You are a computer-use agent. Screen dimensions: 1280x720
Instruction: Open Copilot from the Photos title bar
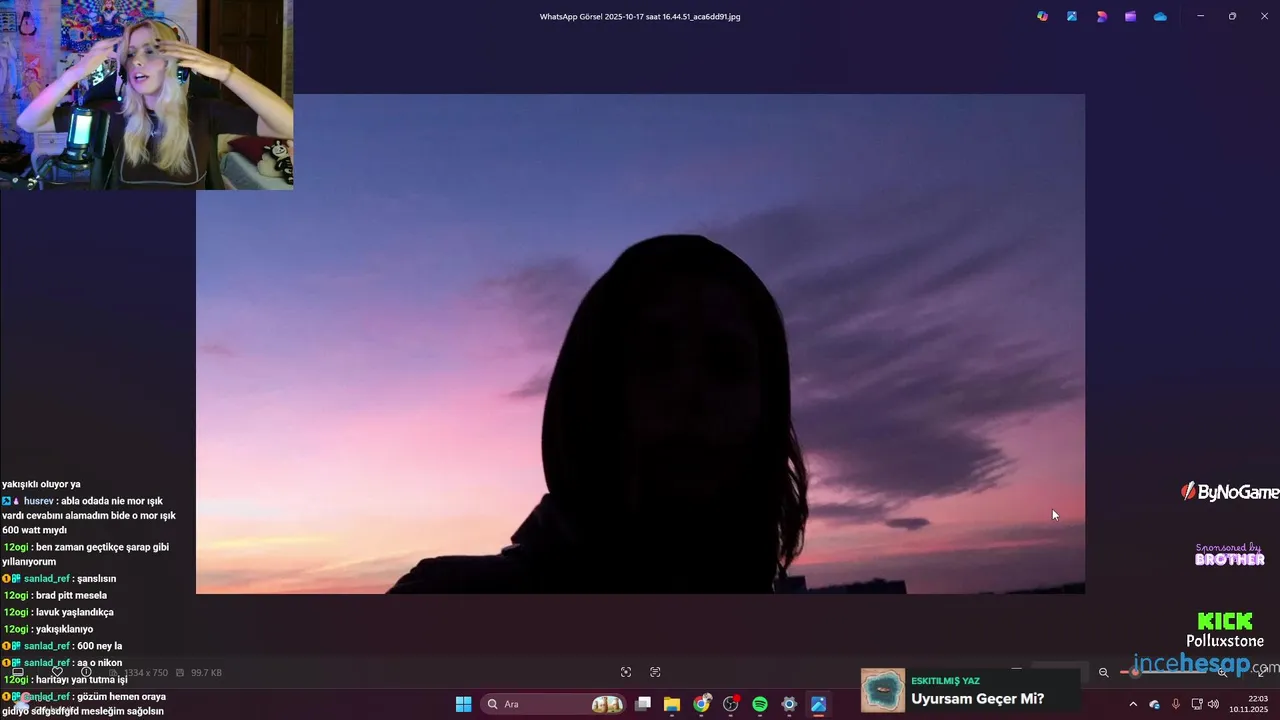click(1042, 16)
